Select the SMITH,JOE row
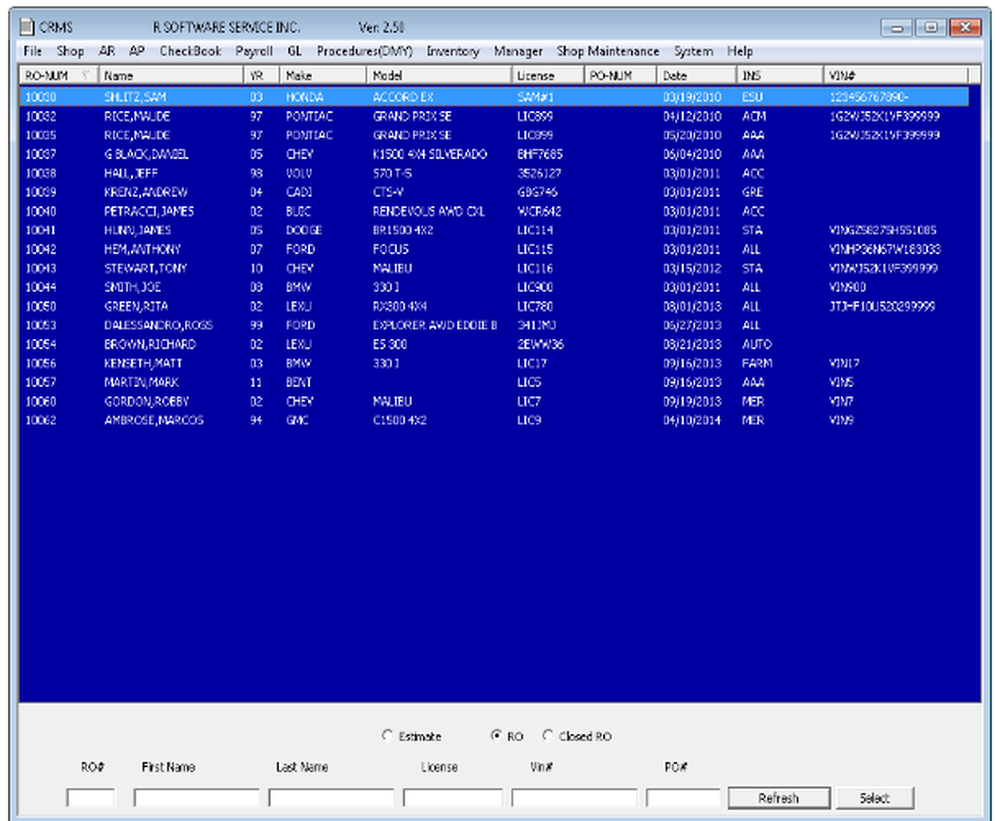The width and height of the screenshot is (1000, 821). (x=494, y=287)
